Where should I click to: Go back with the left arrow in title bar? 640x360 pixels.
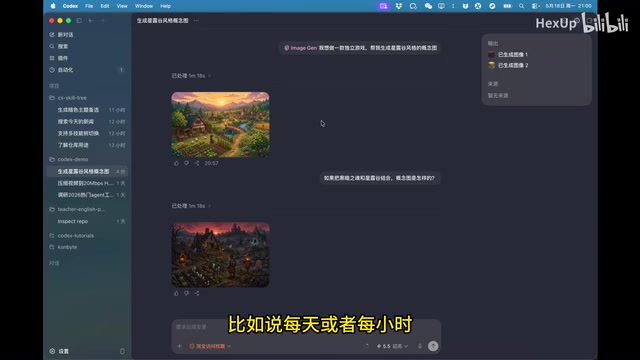[91, 20]
